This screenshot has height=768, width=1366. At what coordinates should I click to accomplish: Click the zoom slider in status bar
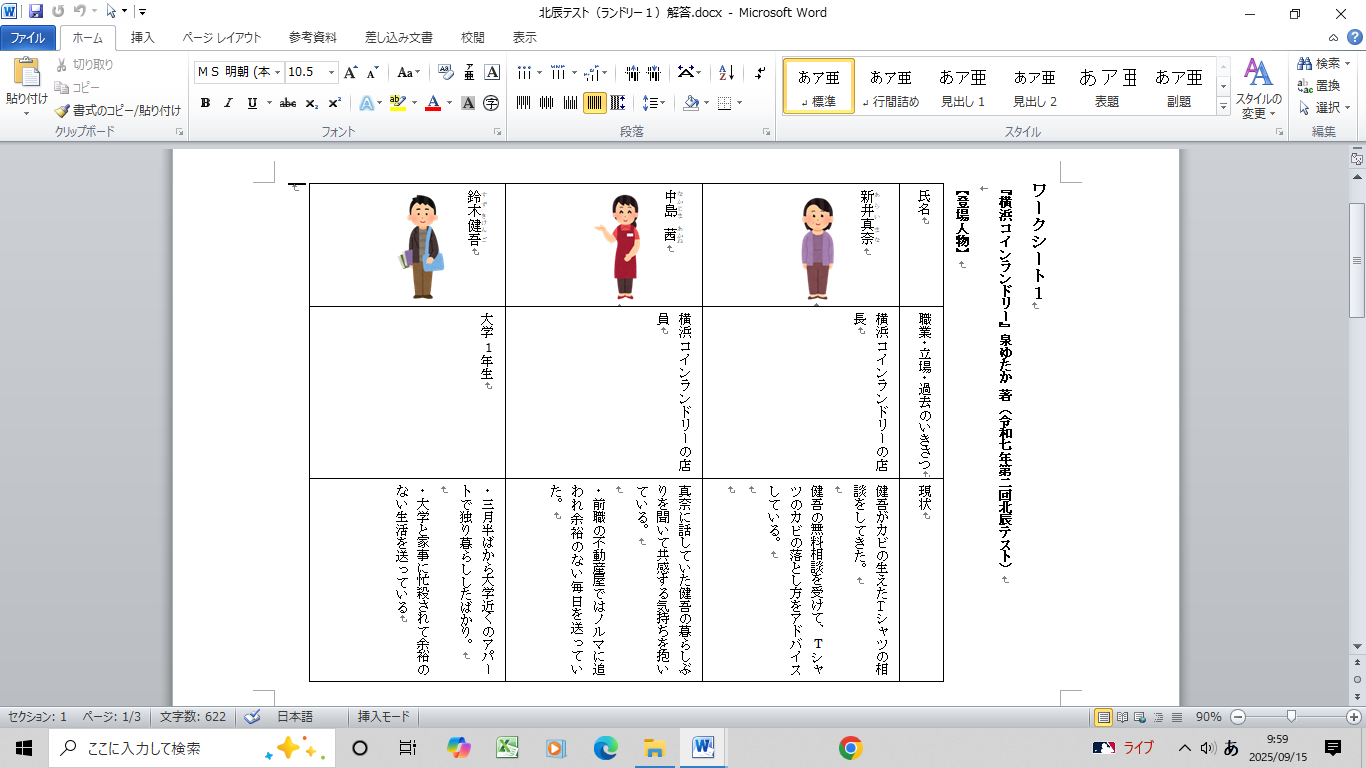(x=1292, y=717)
